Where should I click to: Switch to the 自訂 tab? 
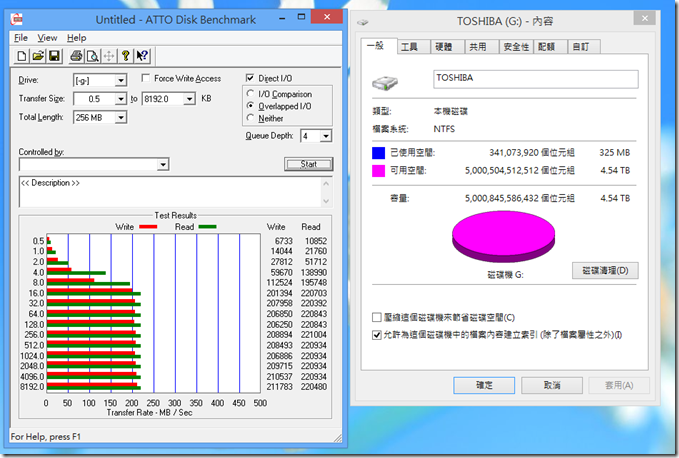point(584,47)
